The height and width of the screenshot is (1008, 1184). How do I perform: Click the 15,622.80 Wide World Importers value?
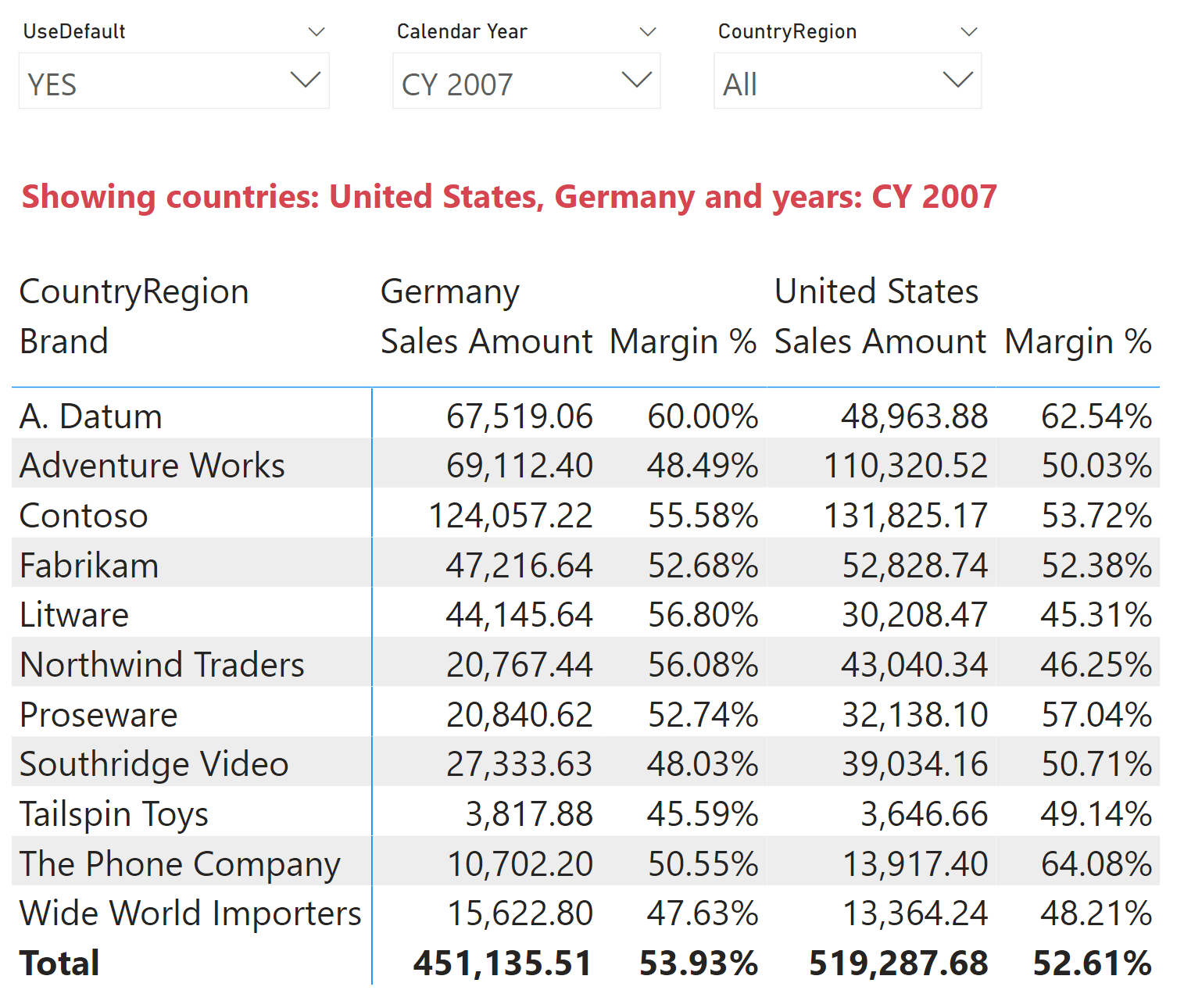[520, 913]
